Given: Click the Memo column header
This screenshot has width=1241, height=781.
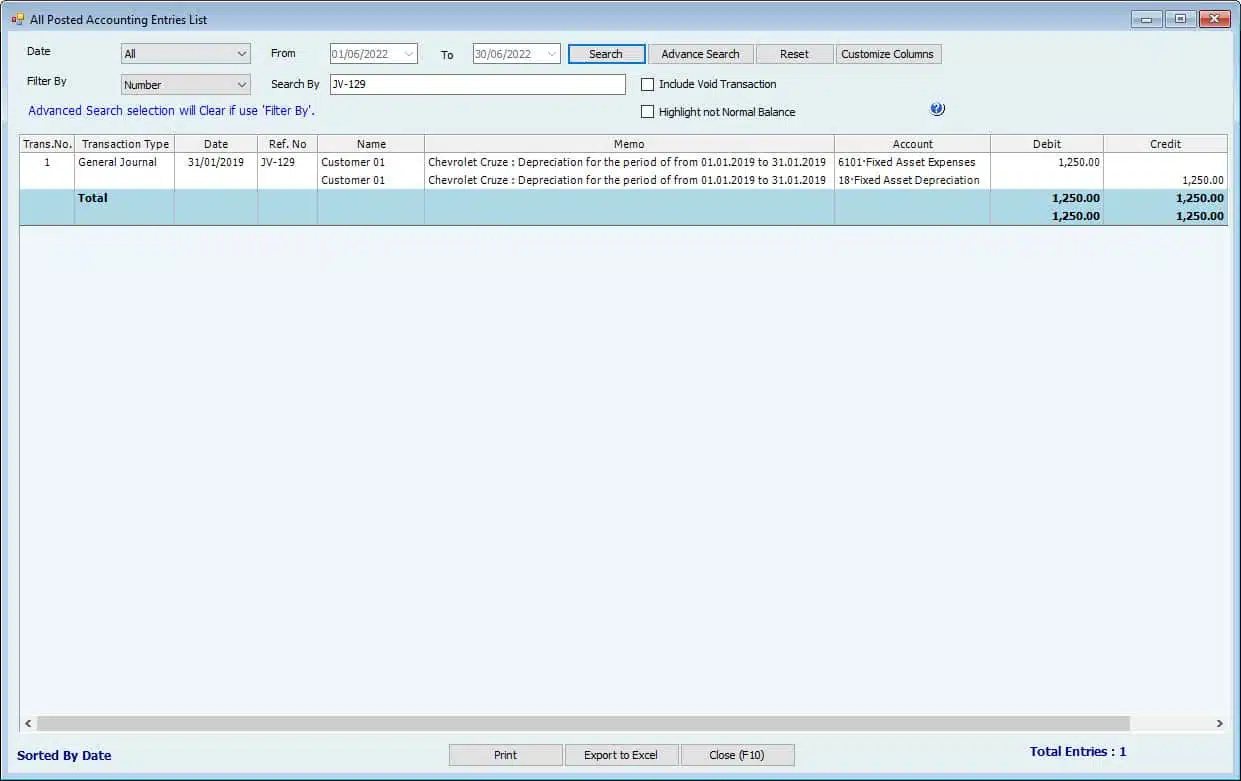Looking at the screenshot, I should [629, 144].
